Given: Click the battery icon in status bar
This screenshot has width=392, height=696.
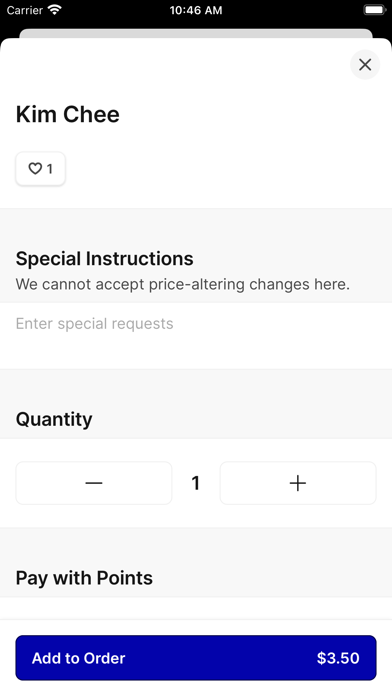Looking at the screenshot, I should [375, 10].
